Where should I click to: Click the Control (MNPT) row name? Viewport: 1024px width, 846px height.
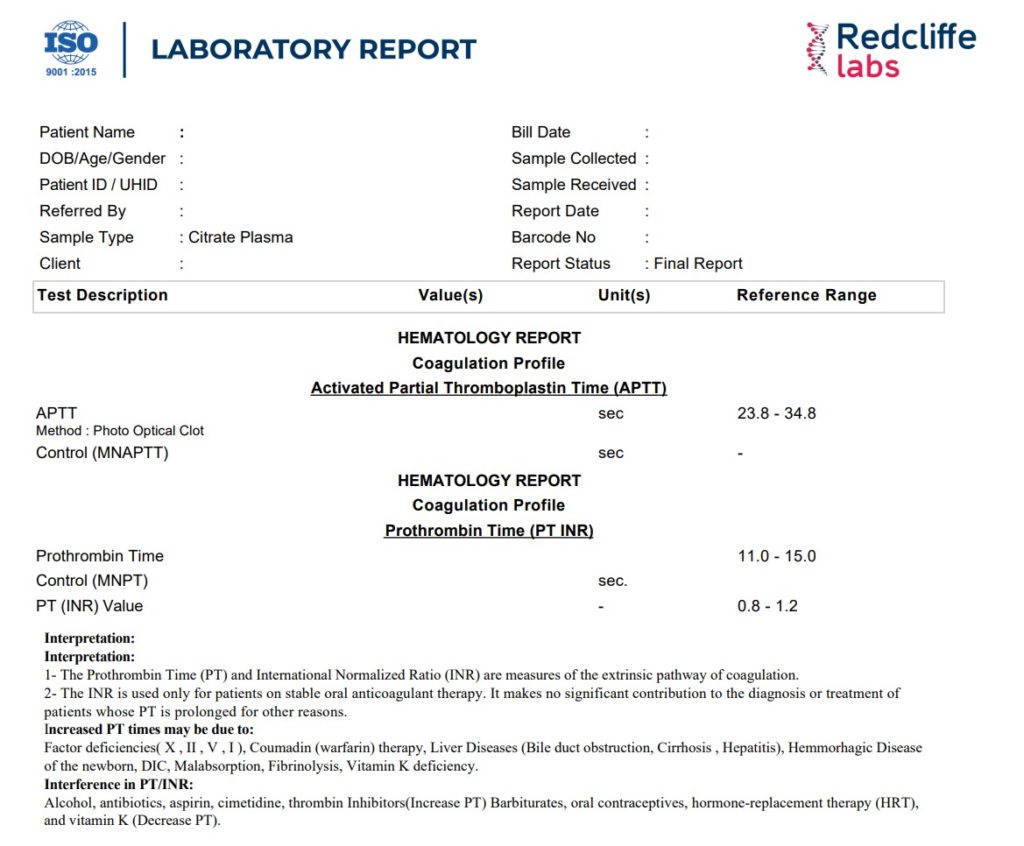coord(92,581)
